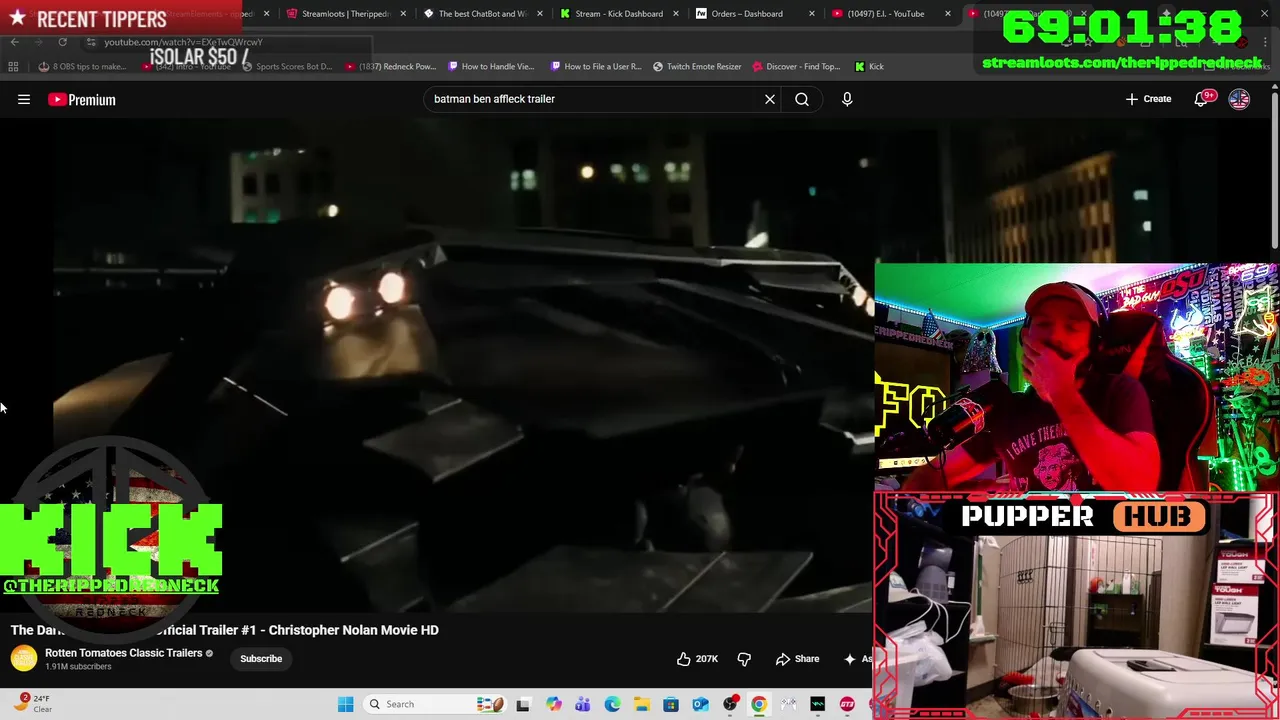Viewport: 1280px width, 720px height.
Task: Open the YouTube guide hamburger menu
Action: pyautogui.click(x=24, y=99)
